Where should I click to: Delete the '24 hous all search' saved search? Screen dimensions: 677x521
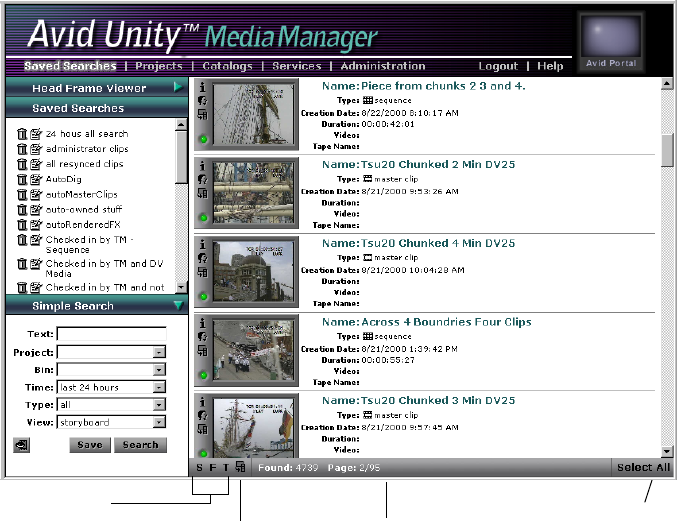coord(22,134)
